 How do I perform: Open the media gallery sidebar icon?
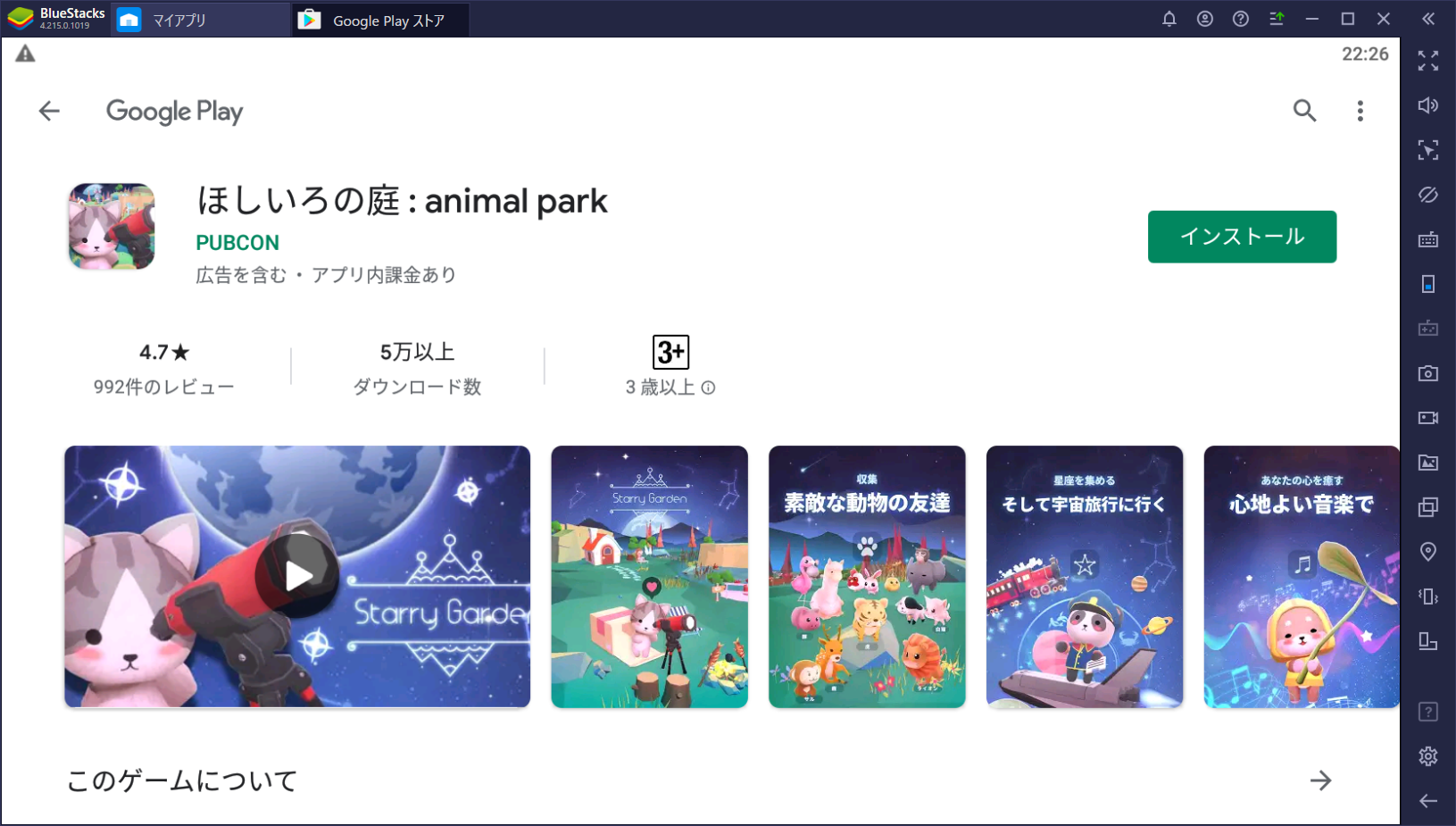click(1428, 463)
